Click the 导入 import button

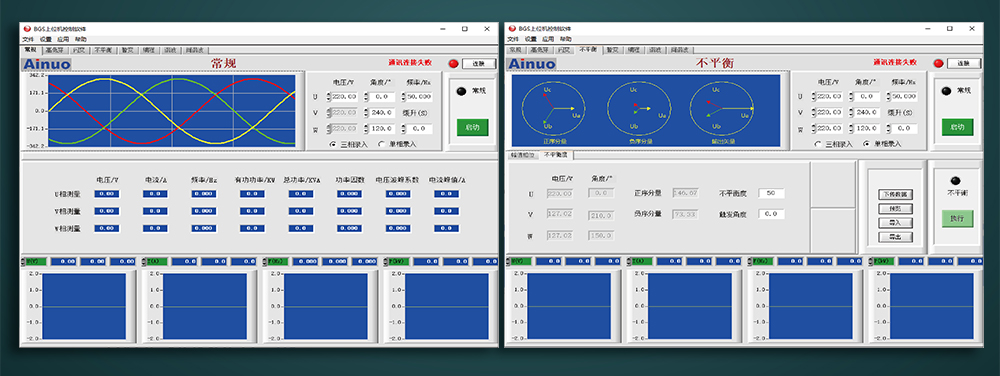click(895, 222)
